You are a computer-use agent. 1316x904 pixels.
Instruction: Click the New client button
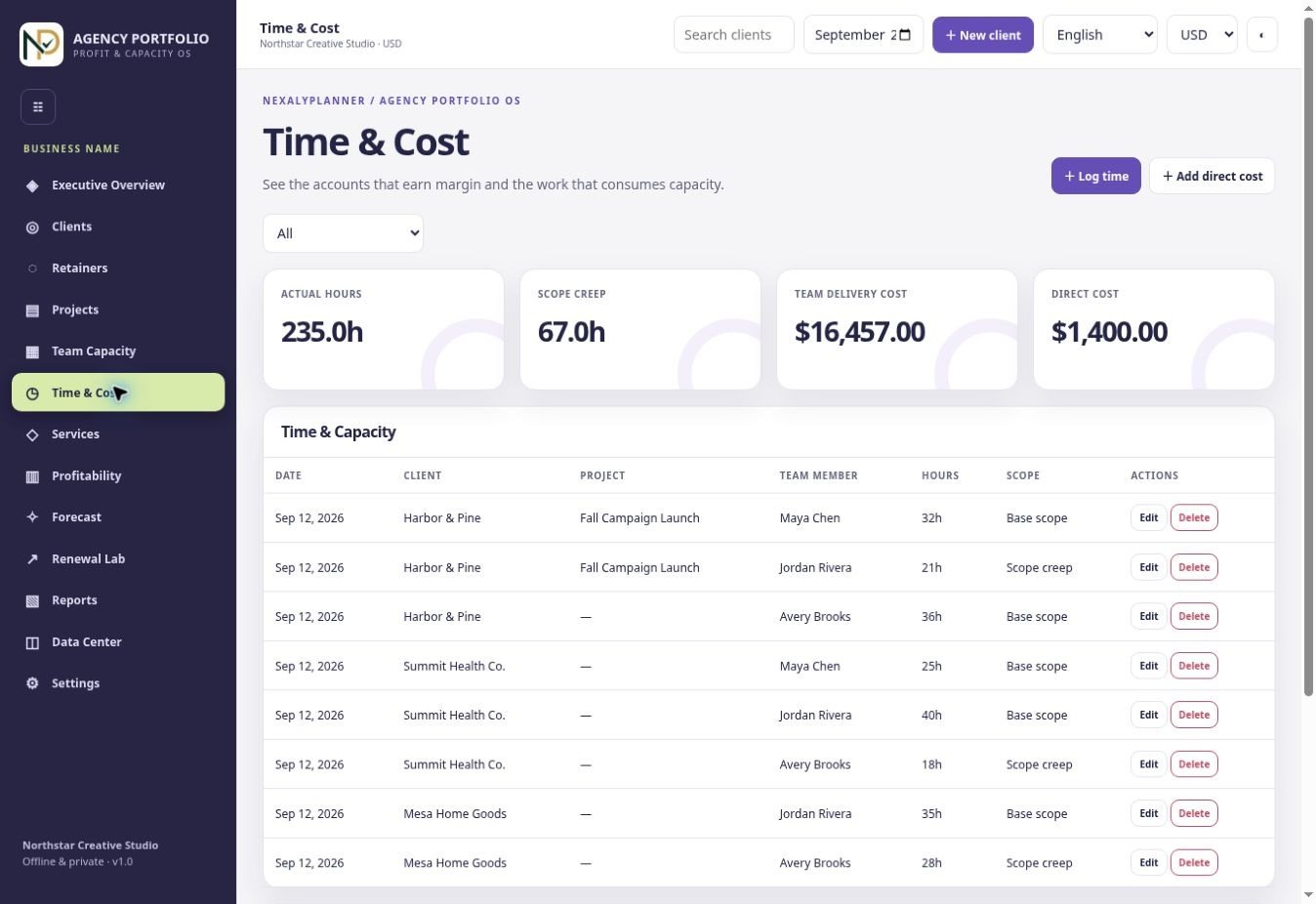(982, 35)
